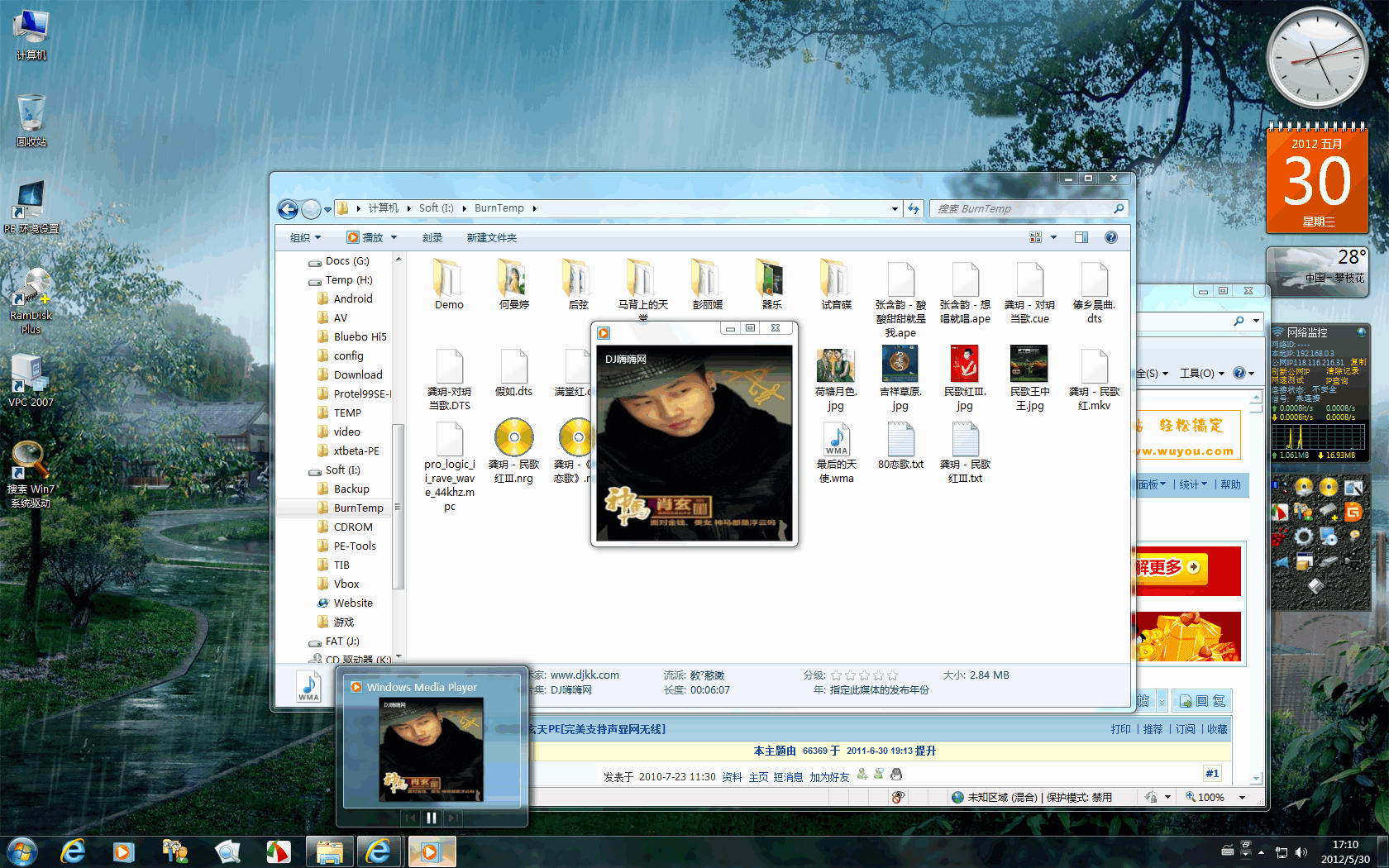Open the 回收站 recycle bin icon
Image resolution: width=1389 pixels, height=868 pixels.
point(31,121)
